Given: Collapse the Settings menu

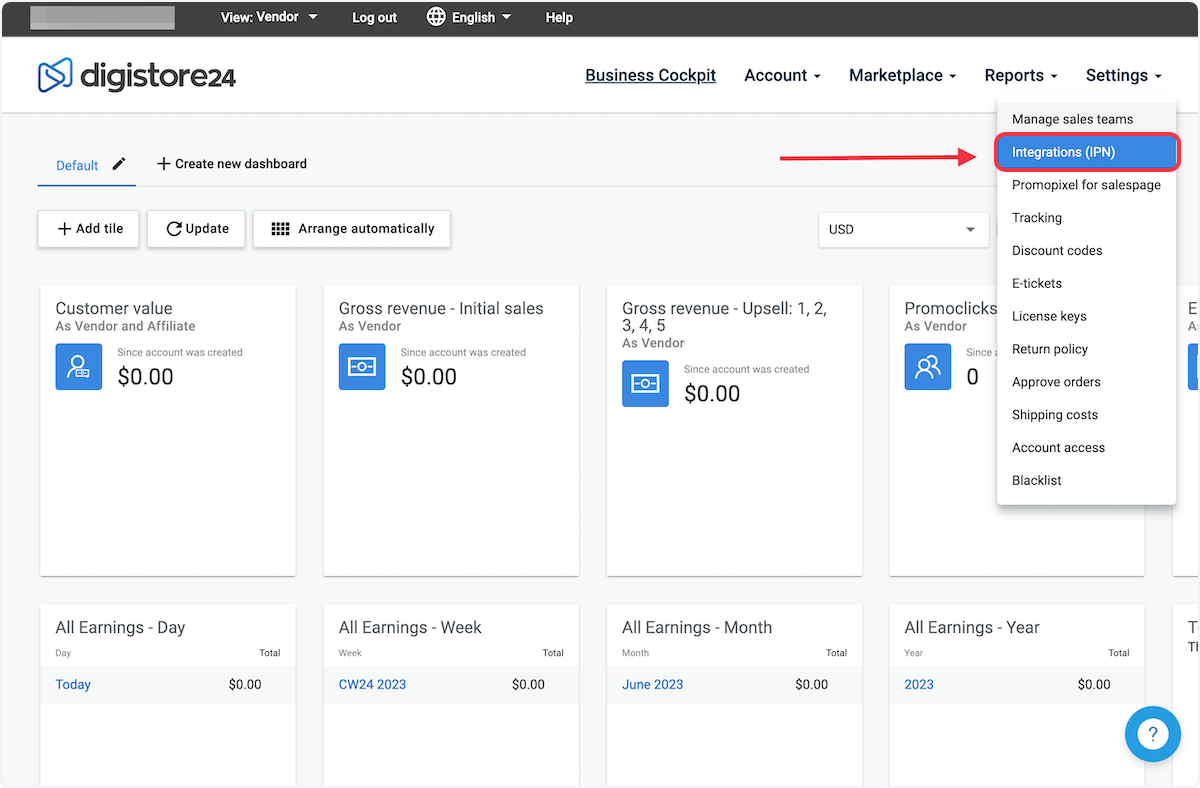Looking at the screenshot, I should (x=1124, y=75).
